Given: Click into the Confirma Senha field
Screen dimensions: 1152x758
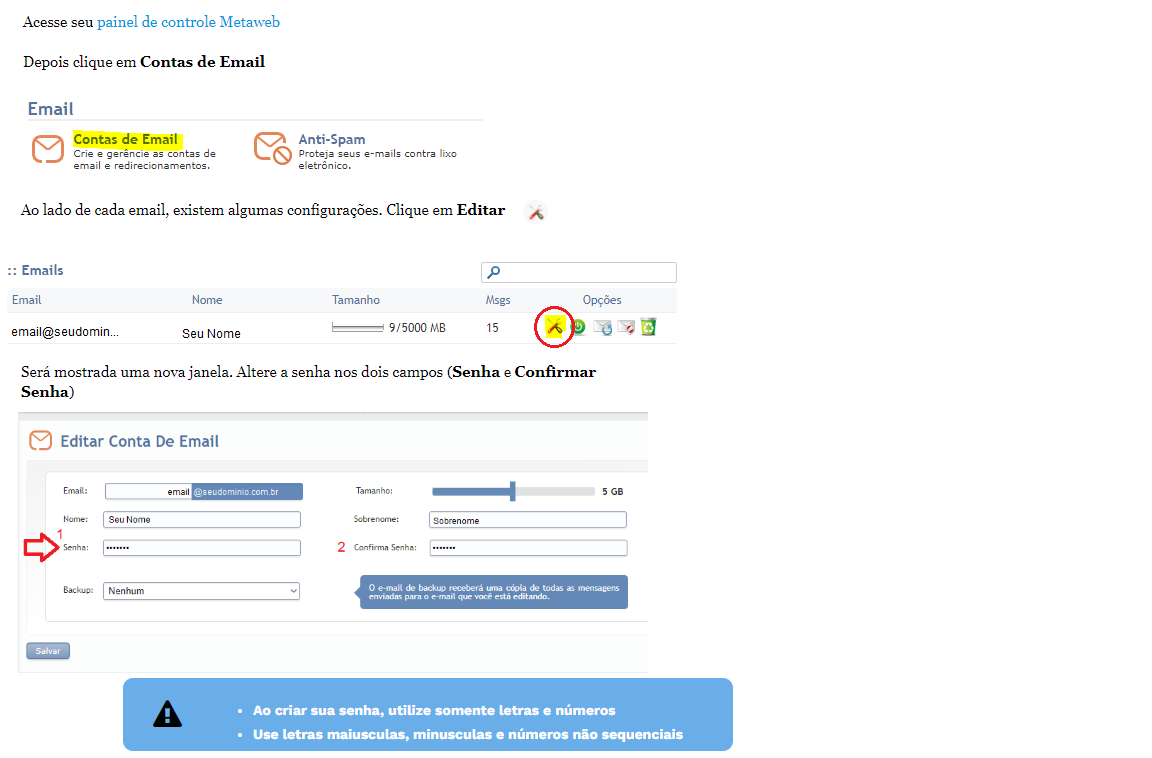Looking at the screenshot, I should pos(527,548).
